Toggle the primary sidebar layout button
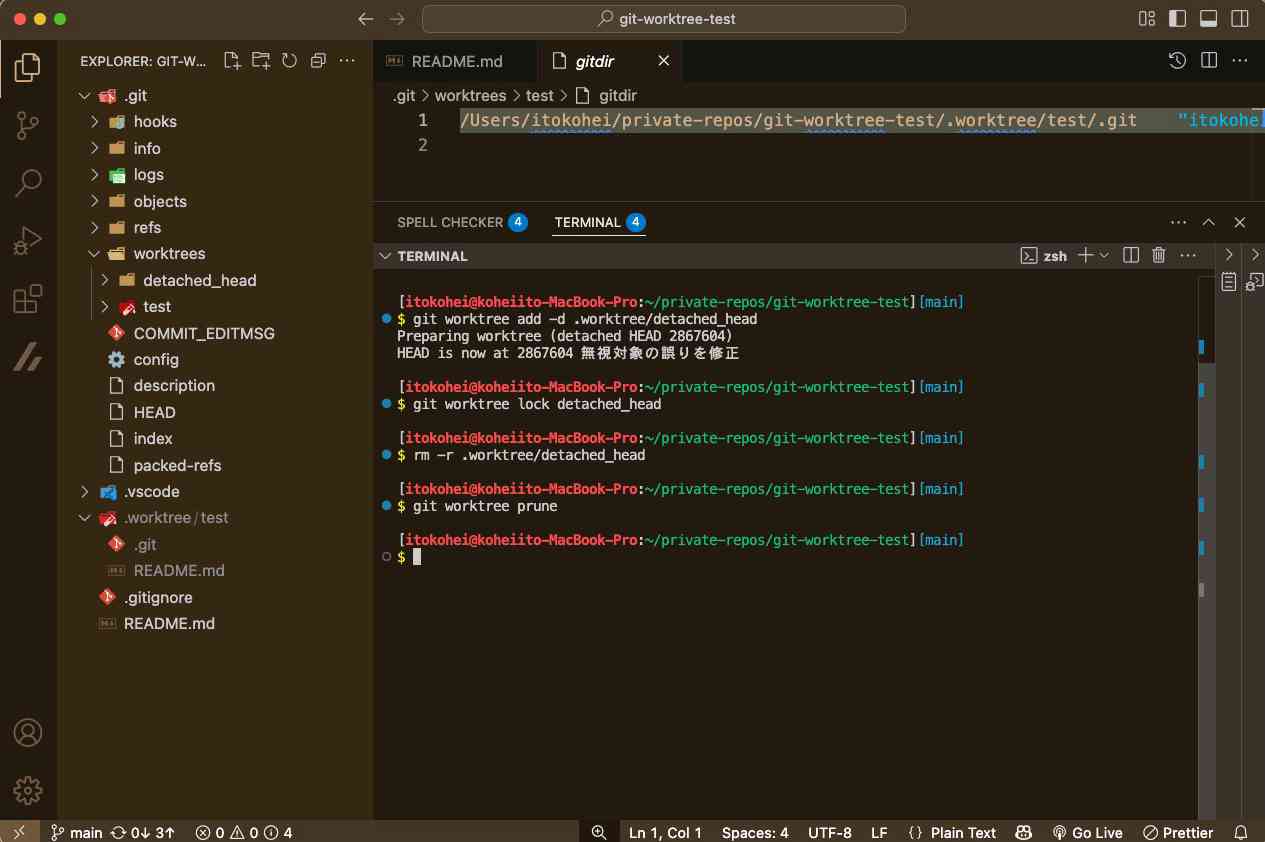 click(x=1177, y=19)
